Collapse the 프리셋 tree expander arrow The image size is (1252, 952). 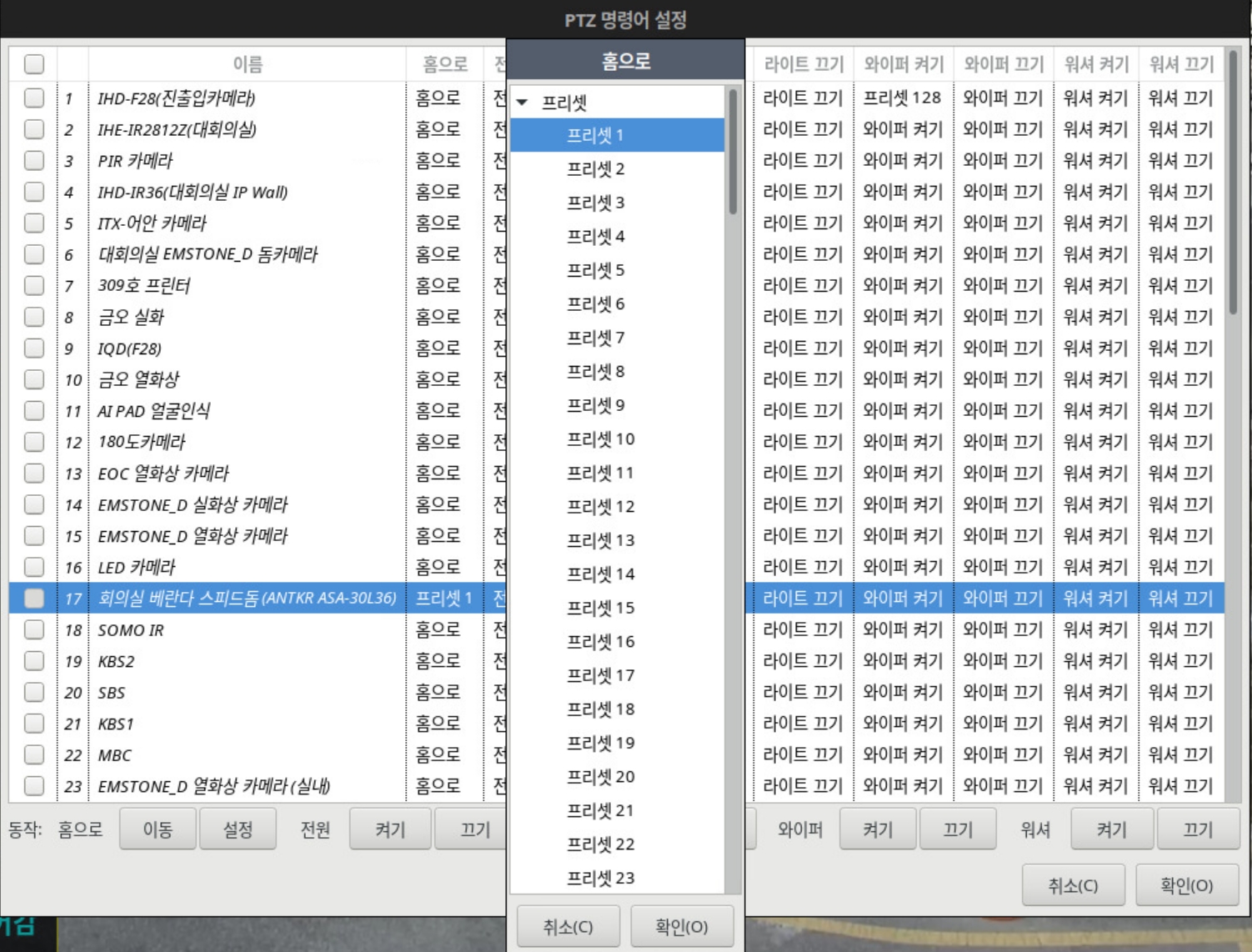(523, 103)
